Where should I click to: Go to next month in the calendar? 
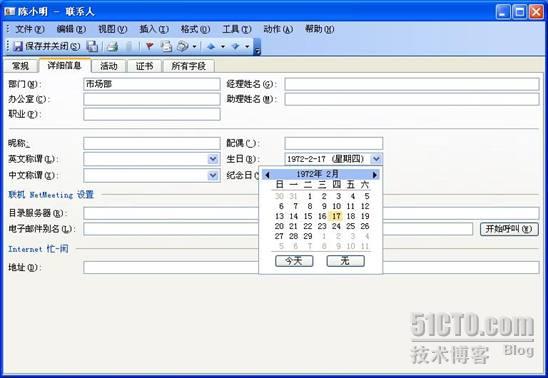[375, 174]
